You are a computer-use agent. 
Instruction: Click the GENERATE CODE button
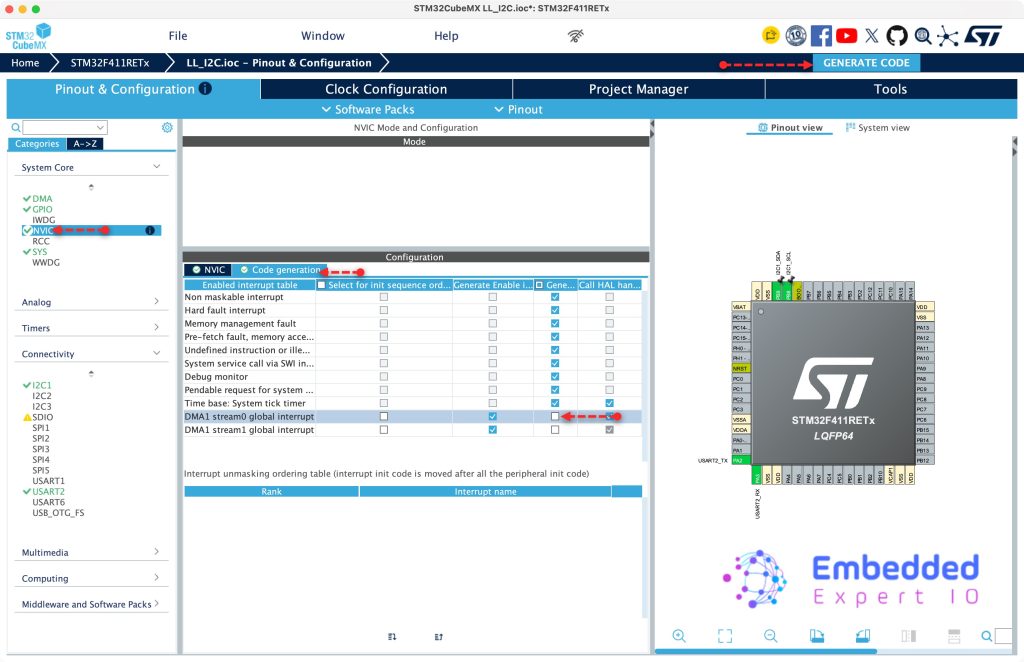[x=866, y=63]
